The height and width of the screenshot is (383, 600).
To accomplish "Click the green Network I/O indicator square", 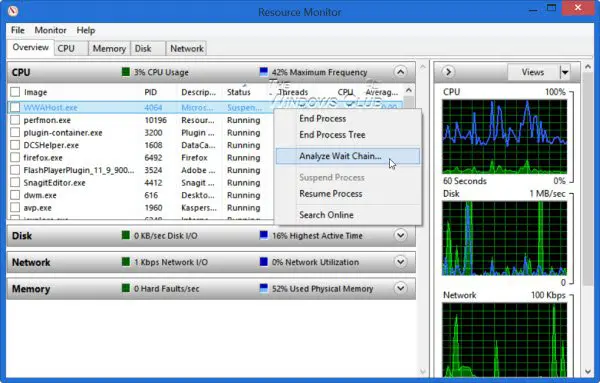I will tap(126, 262).
